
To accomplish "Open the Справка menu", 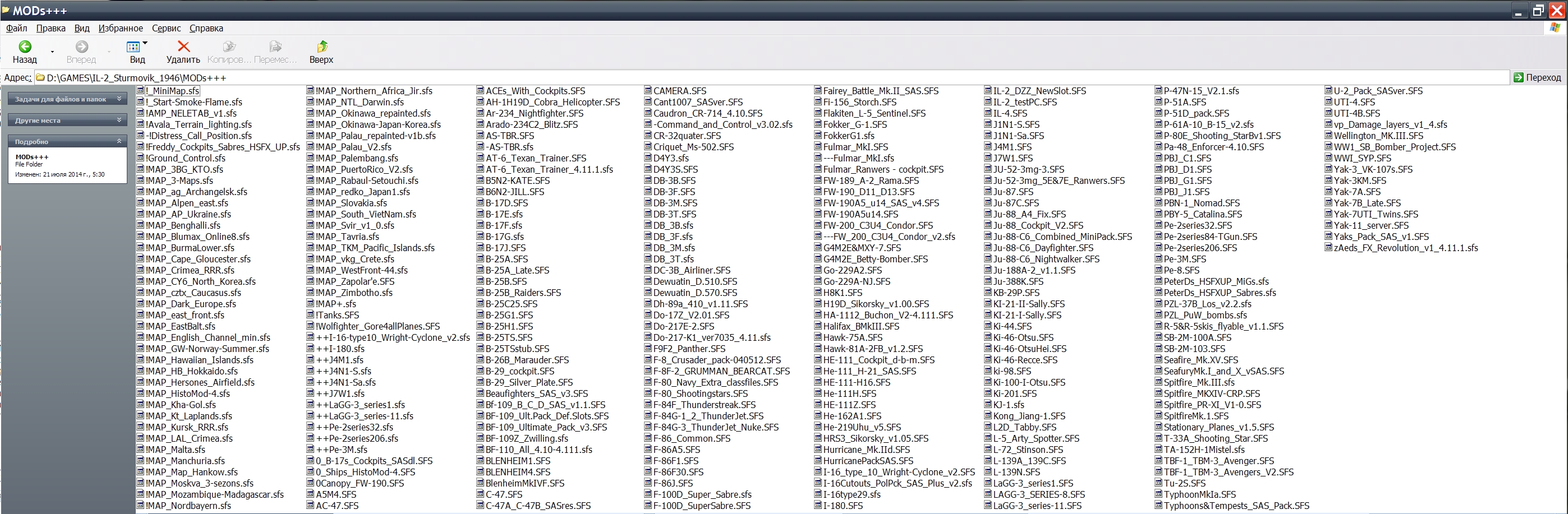I will [x=206, y=28].
